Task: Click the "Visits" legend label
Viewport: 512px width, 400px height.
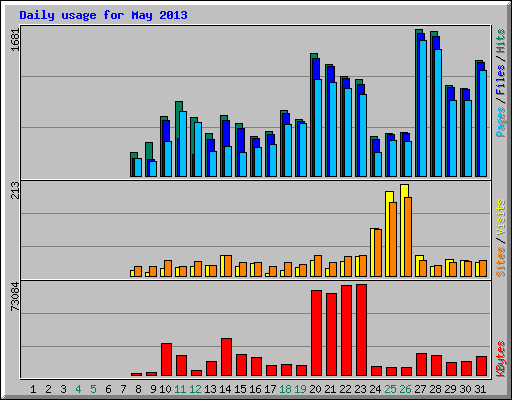Action: click(x=501, y=217)
